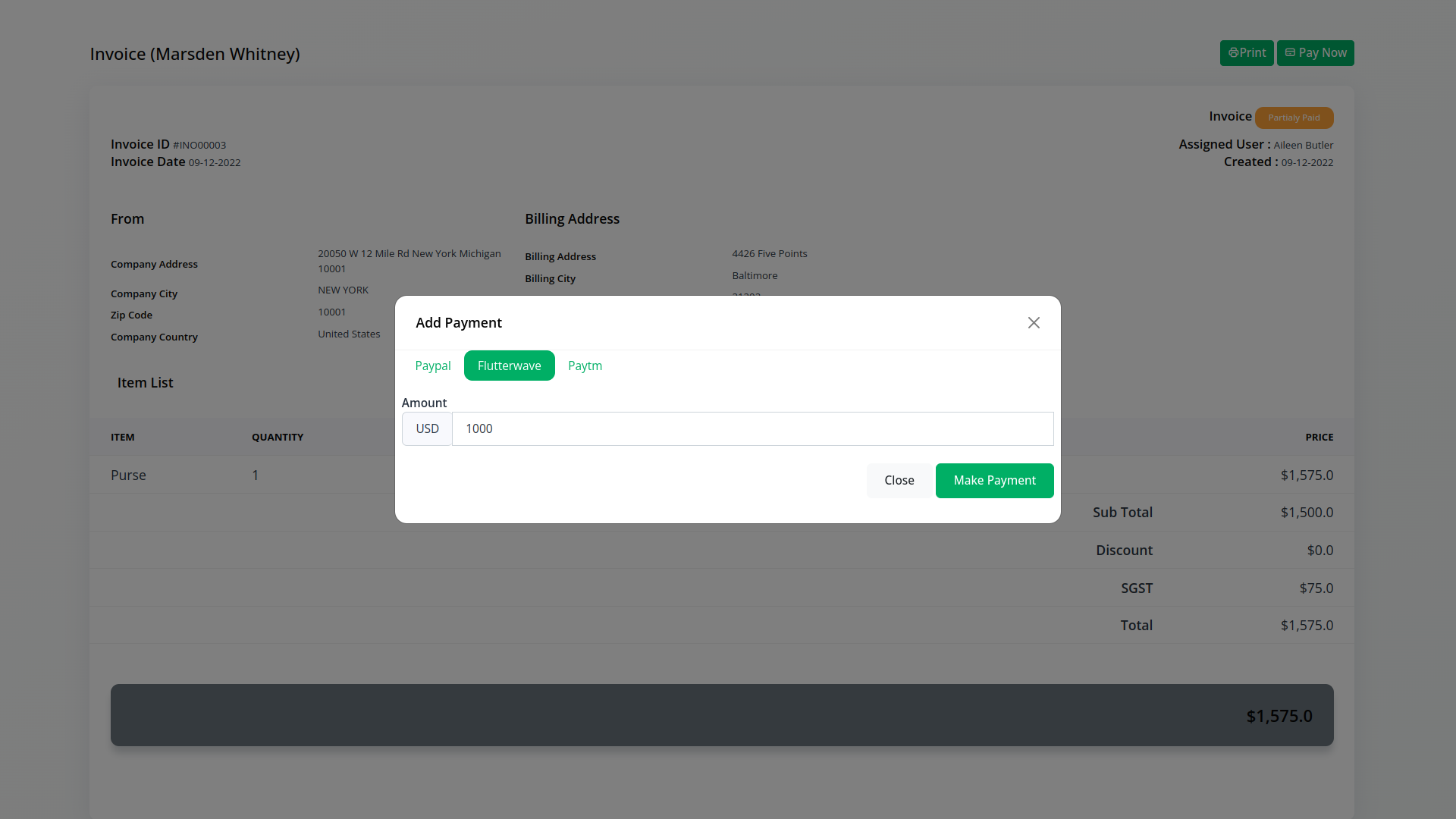Close Add Payment dialog with X icon

point(1034,323)
